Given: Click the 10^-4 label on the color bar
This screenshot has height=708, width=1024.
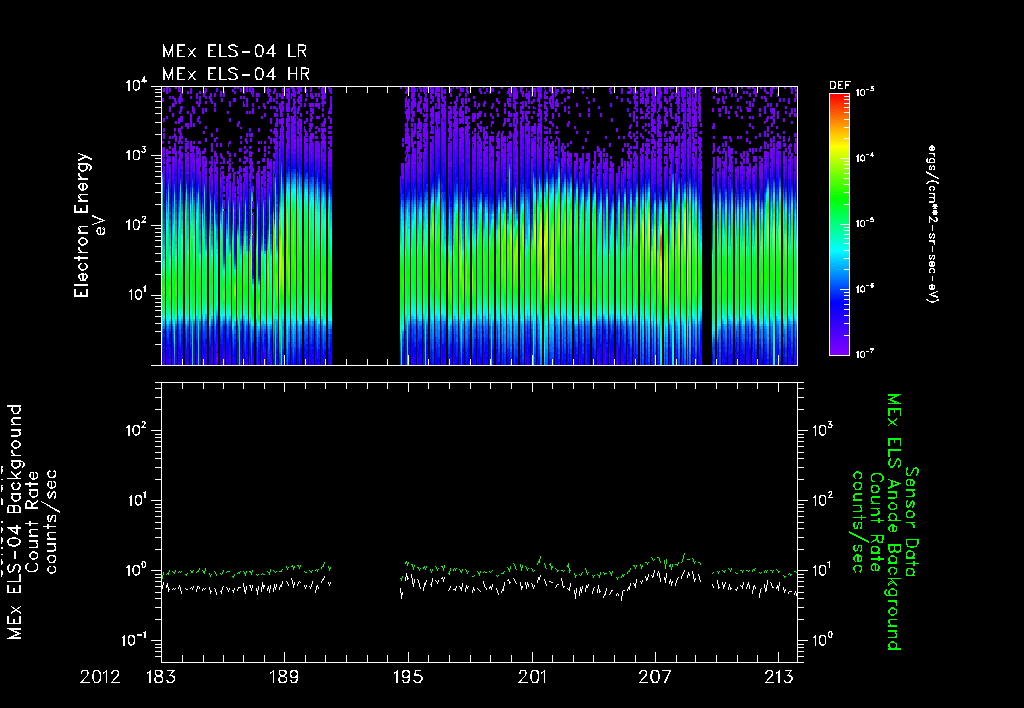Looking at the screenshot, I should click(x=864, y=158).
